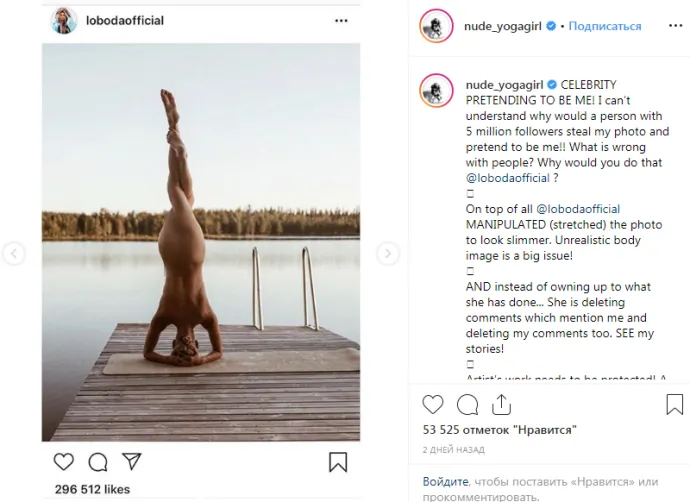This screenshot has width=690, height=502.
Task: Like the lobodaofficial post with heart icon
Action: pos(64,462)
